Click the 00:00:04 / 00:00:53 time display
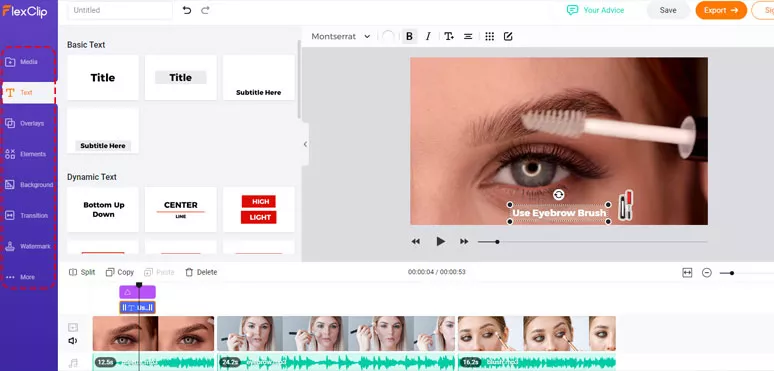Screen dimensions: 774x371 click(436, 272)
